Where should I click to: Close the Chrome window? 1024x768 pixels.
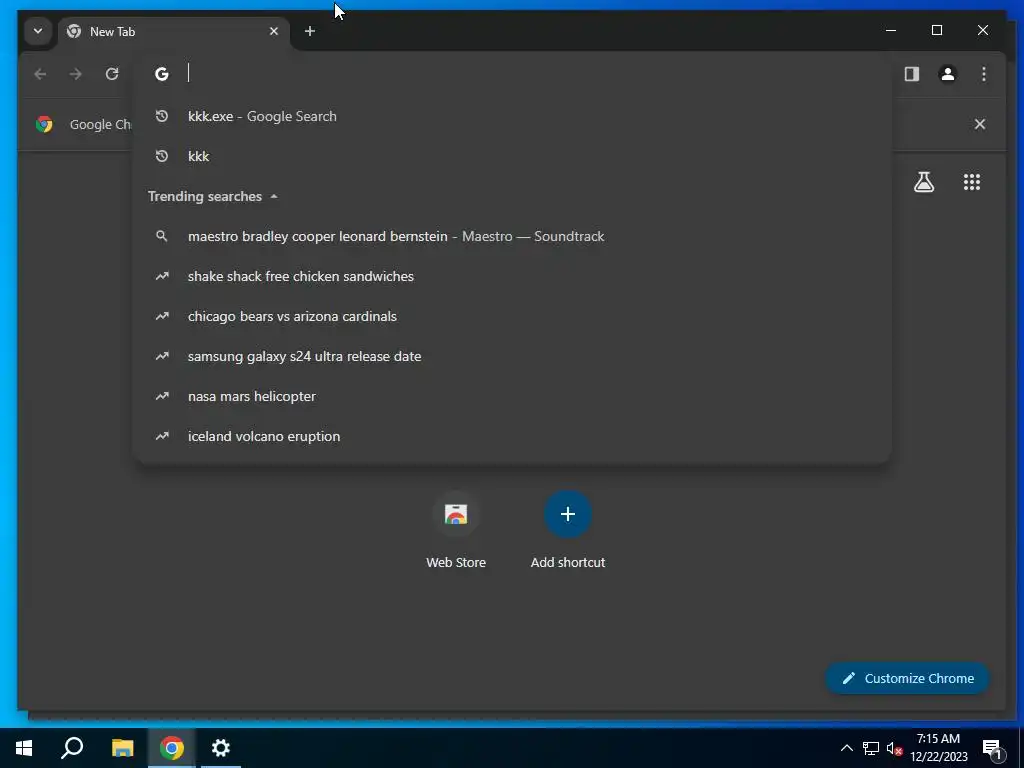tap(983, 30)
